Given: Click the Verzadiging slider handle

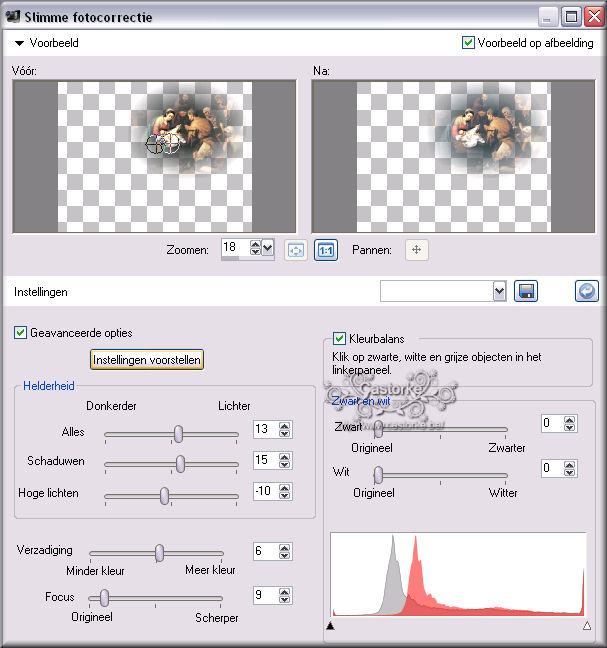Looking at the screenshot, I should pyautogui.click(x=159, y=553).
